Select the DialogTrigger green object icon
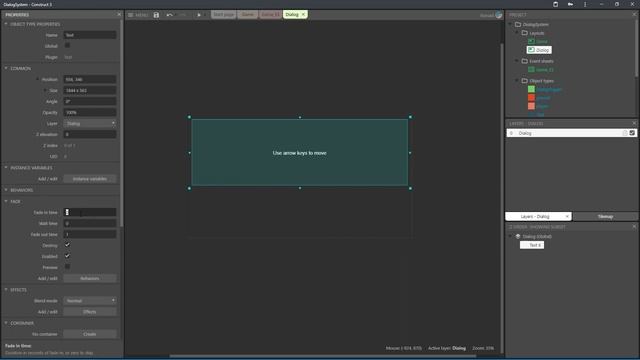 (x=531, y=89)
